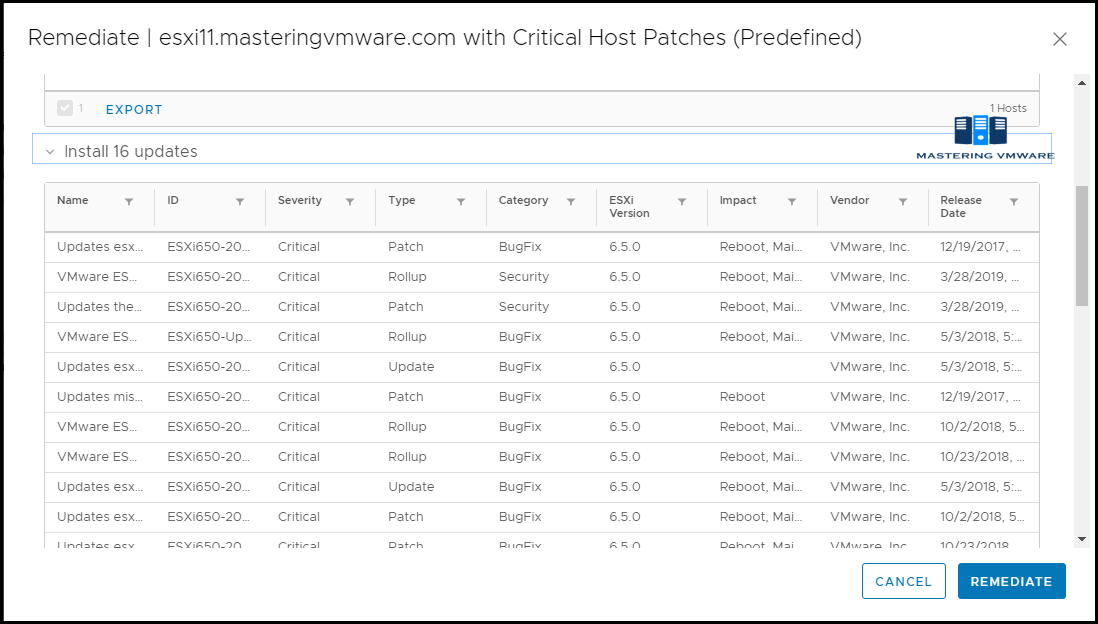Select the ESXi650-Up Rollup BugFix row
This screenshot has width=1098, height=624.
[x=400, y=337]
